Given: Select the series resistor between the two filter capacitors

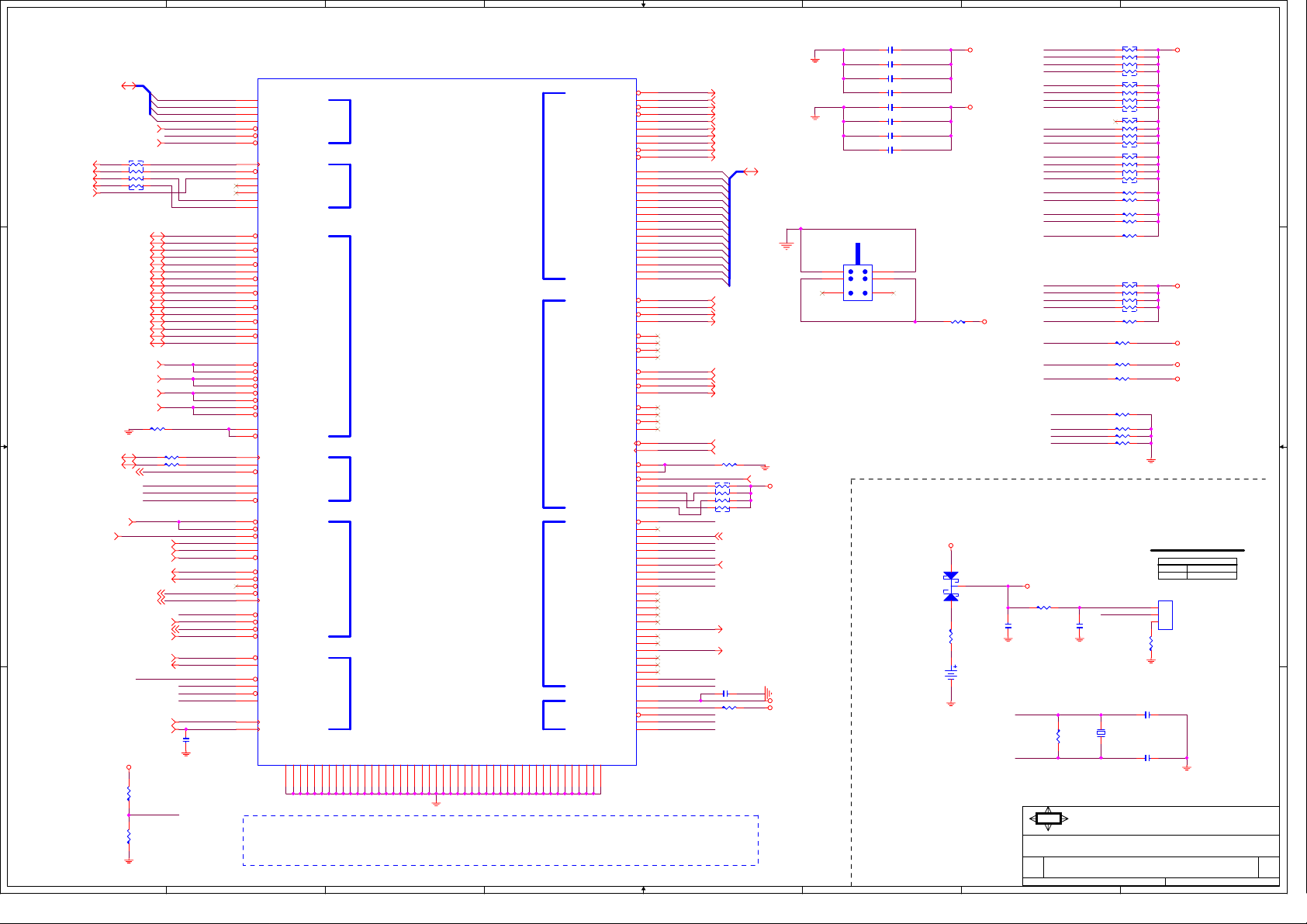Looking at the screenshot, I should click(1044, 607).
